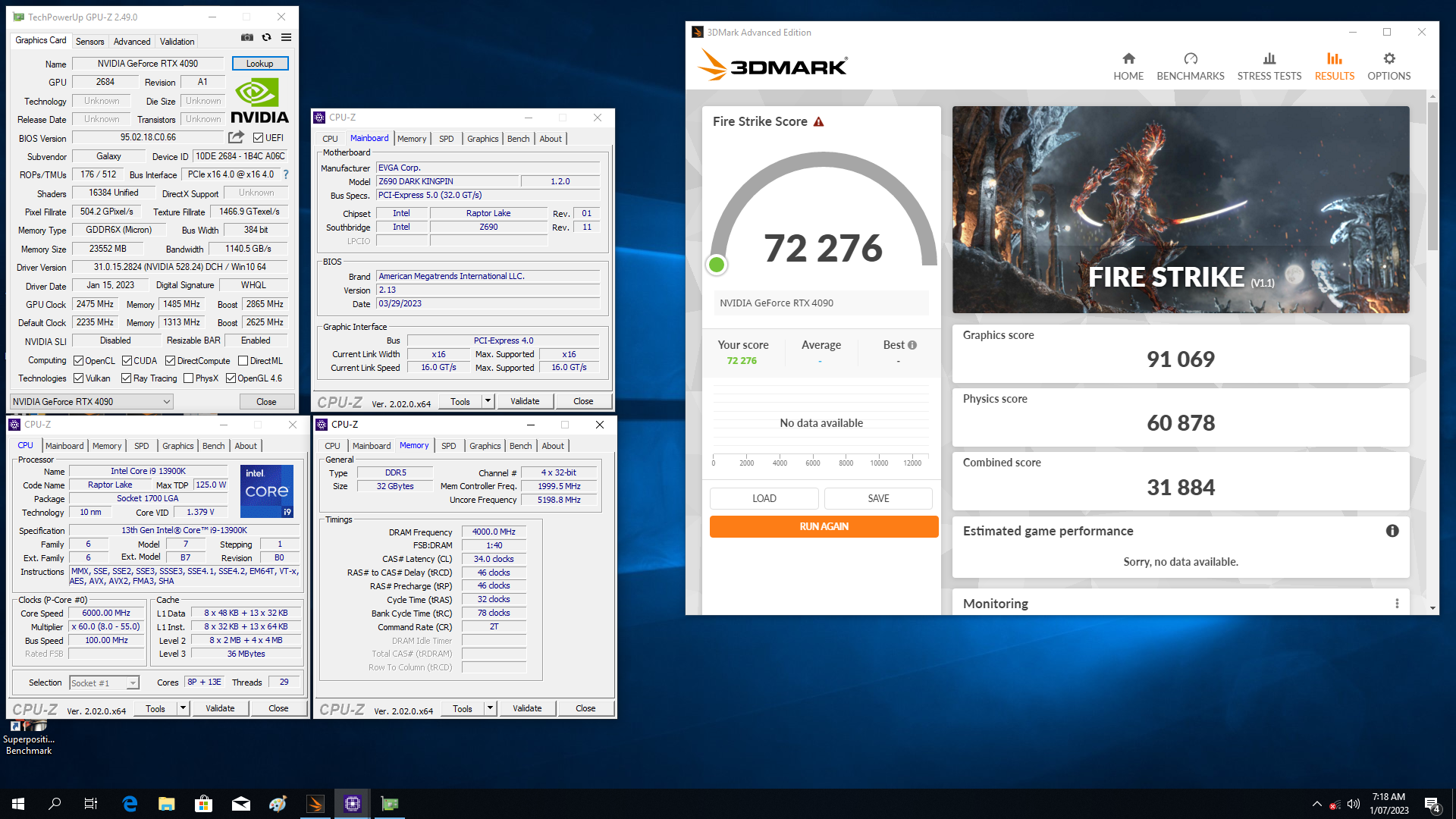
Task: Click LOAD button in 3DMark
Action: [764, 498]
